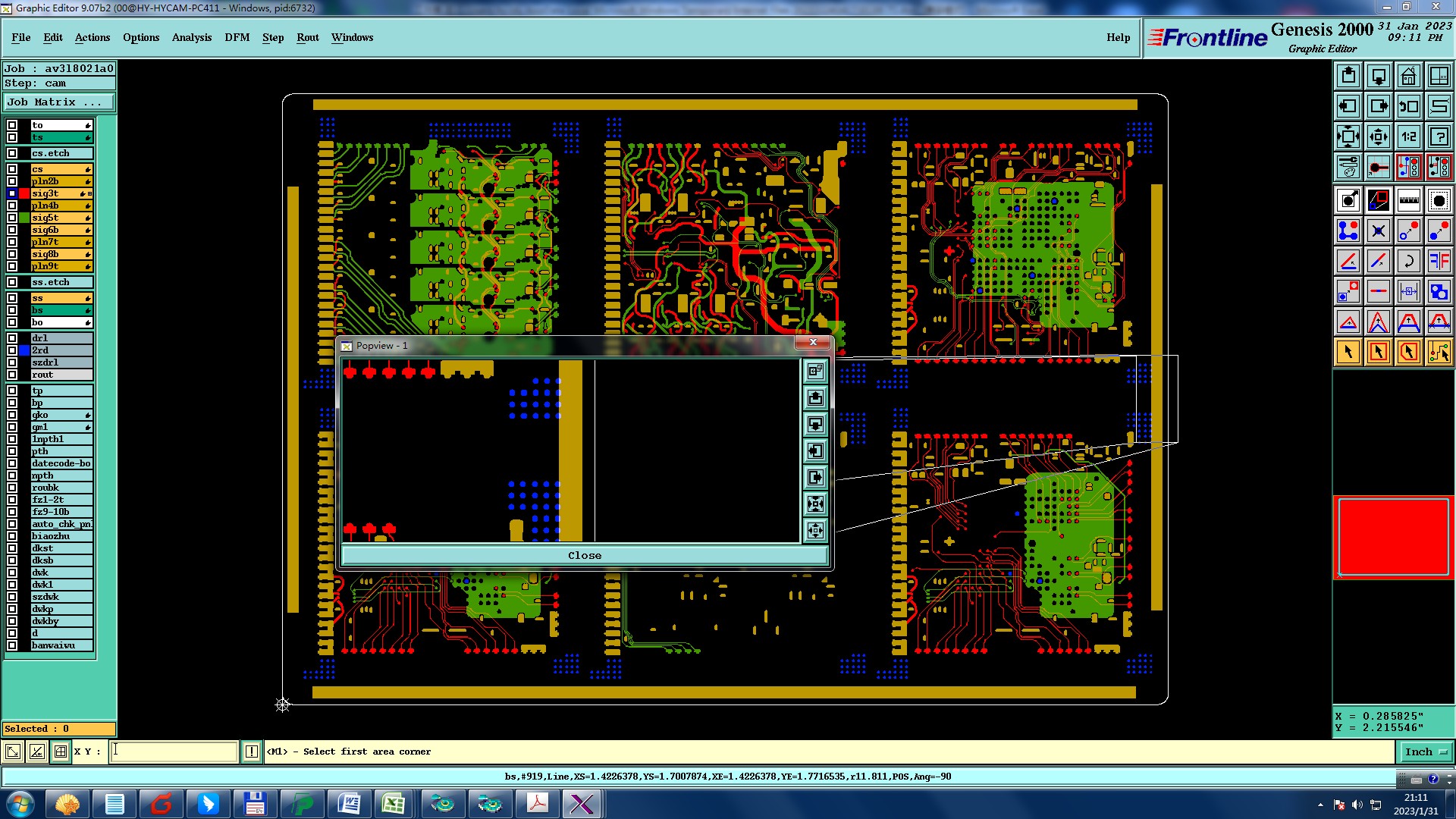This screenshot has width=1456, height=819.
Task: Select the net selection arrow tool
Action: [x=1439, y=352]
